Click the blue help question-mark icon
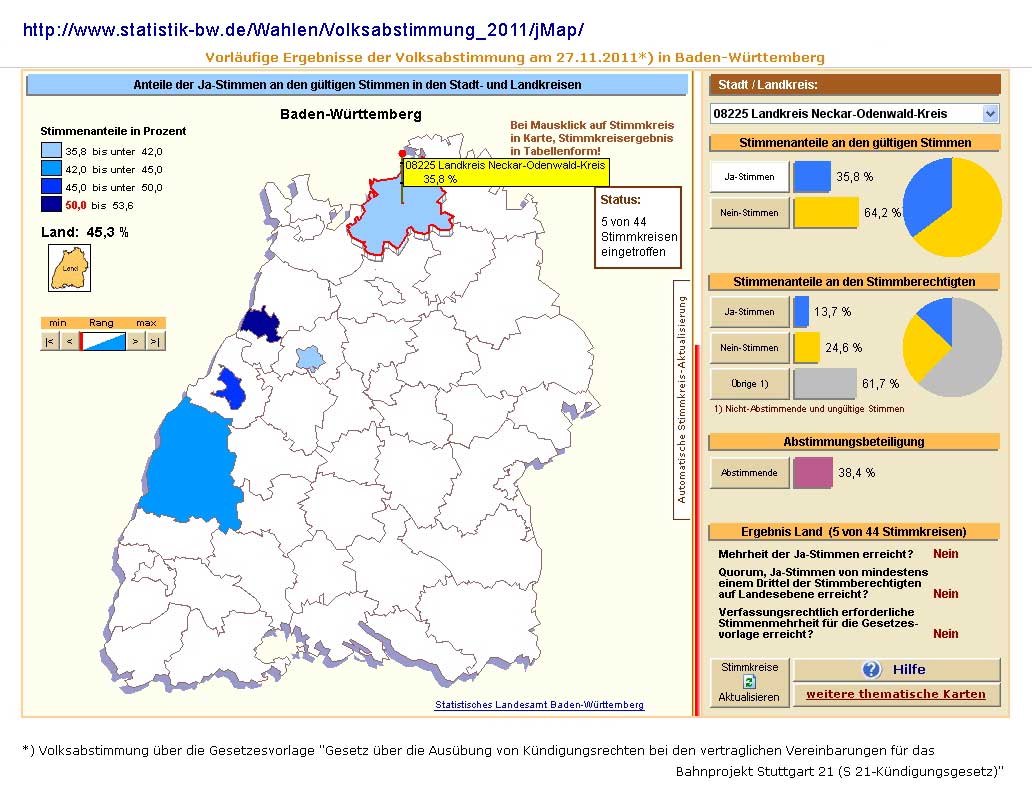1032x800 pixels. pyautogui.click(x=871, y=669)
